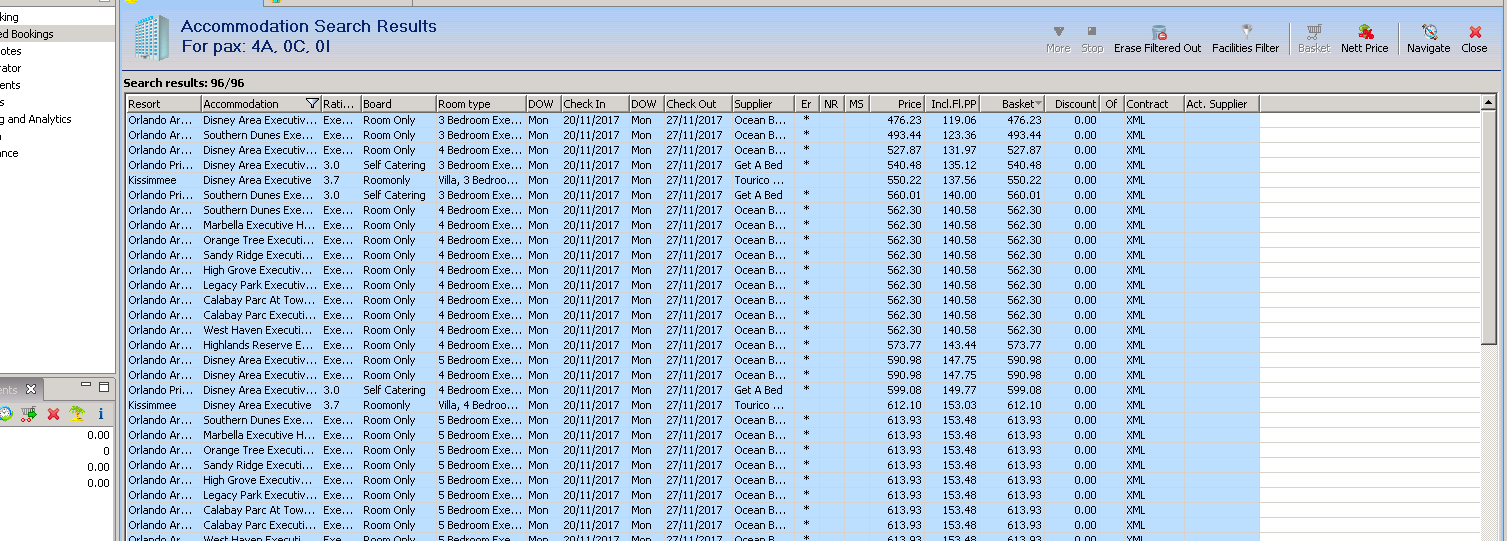Click the NR column header

831,104
